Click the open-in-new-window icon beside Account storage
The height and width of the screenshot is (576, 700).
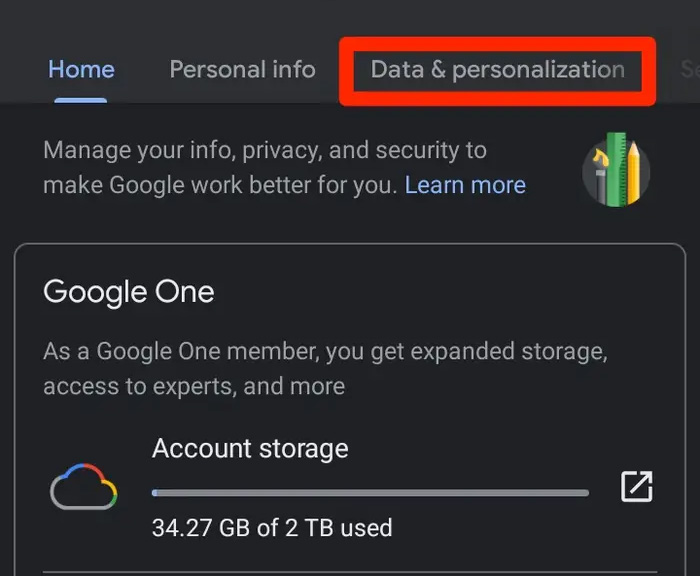[636, 487]
